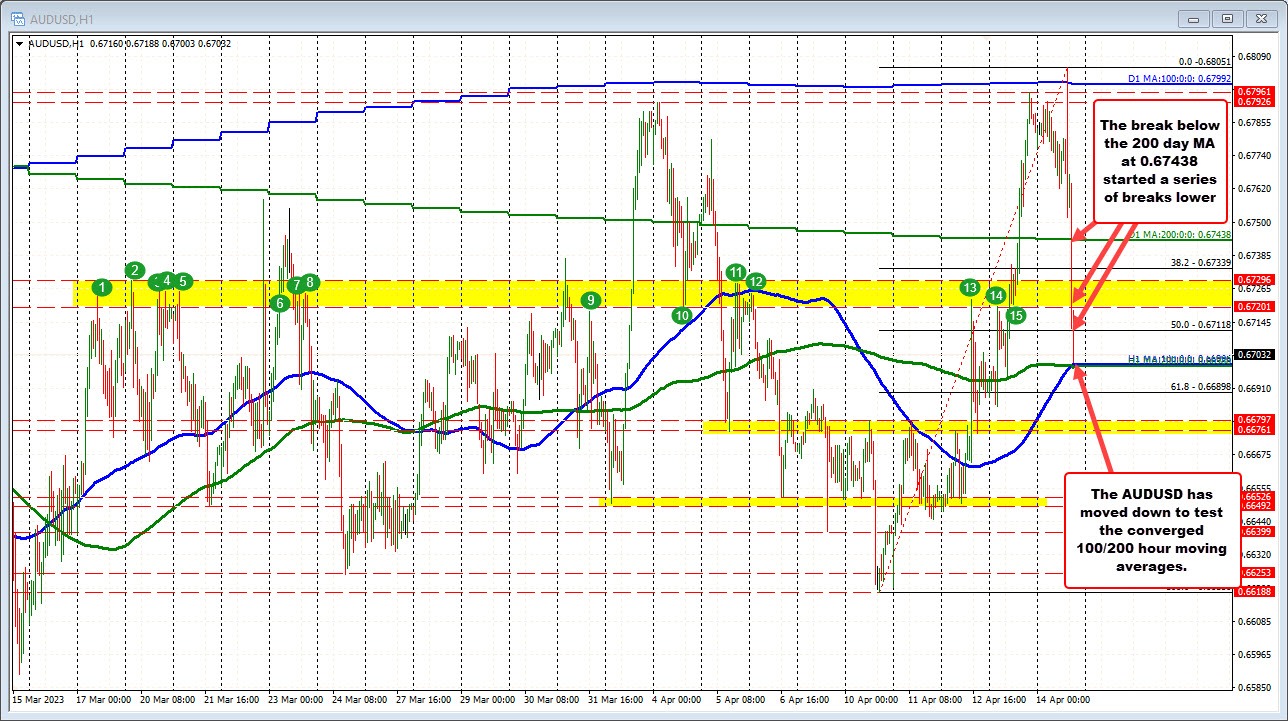Click green marker 9 on the chart
The height and width of the screenshot is (721, 1288).
(x=591, y=299)
